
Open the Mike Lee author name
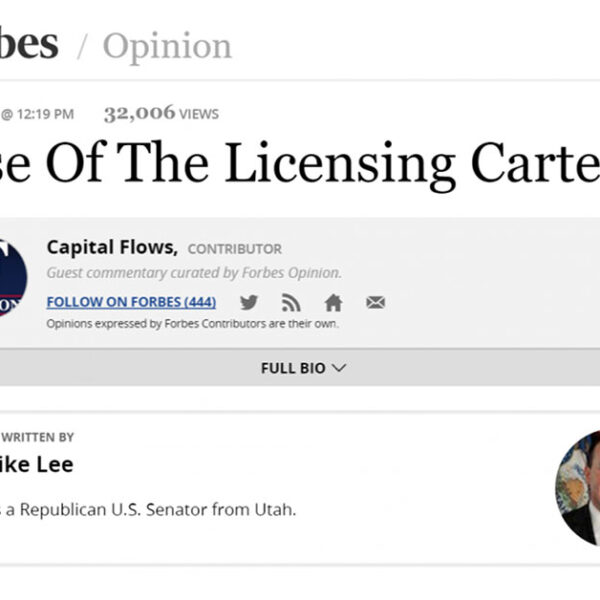point(38,465)
